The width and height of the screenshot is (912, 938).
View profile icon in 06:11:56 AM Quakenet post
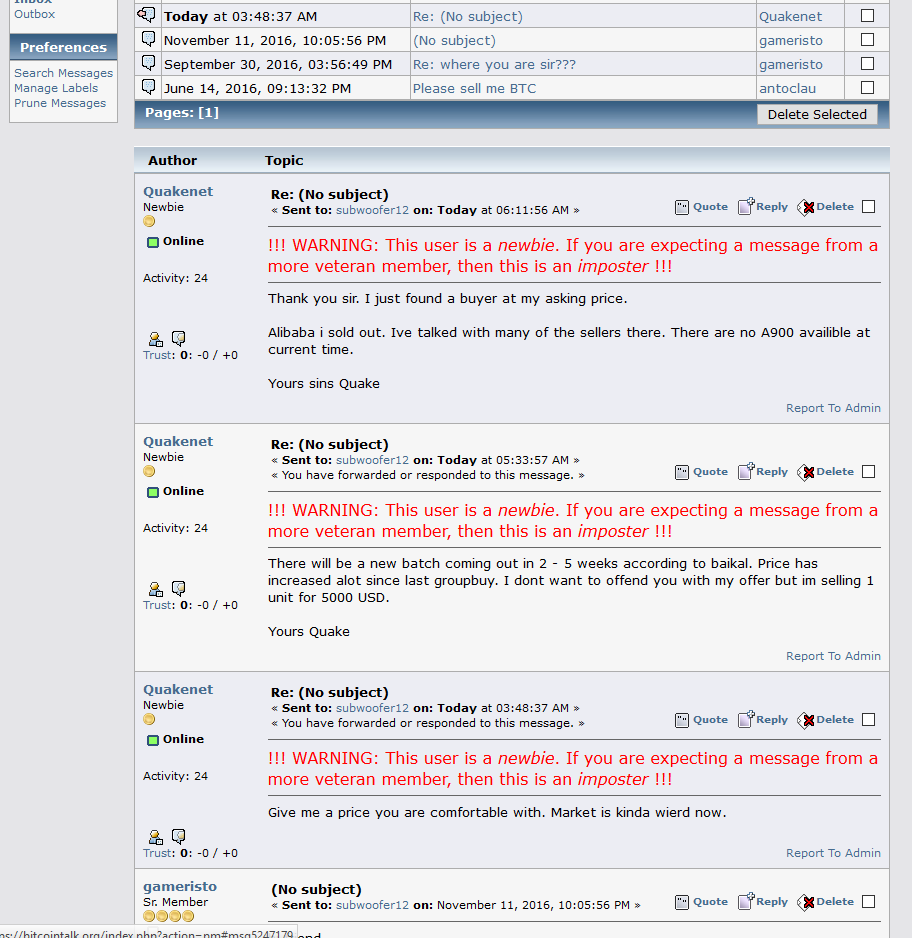click(x=155, y=339)
